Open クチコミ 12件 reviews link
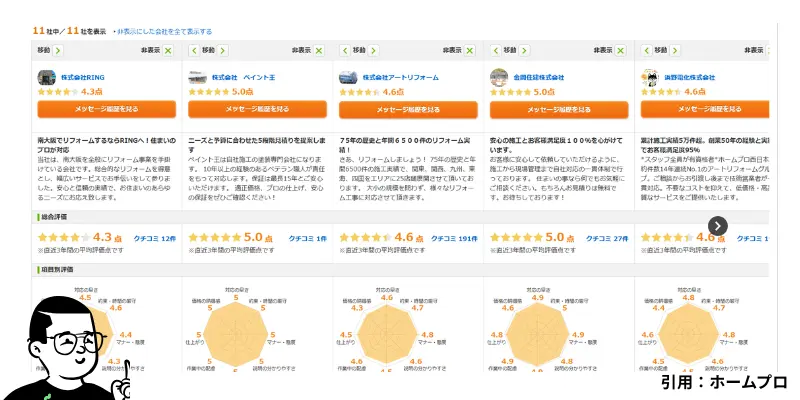Viewport: 800px width, 400px height. (x=155, y=238)
